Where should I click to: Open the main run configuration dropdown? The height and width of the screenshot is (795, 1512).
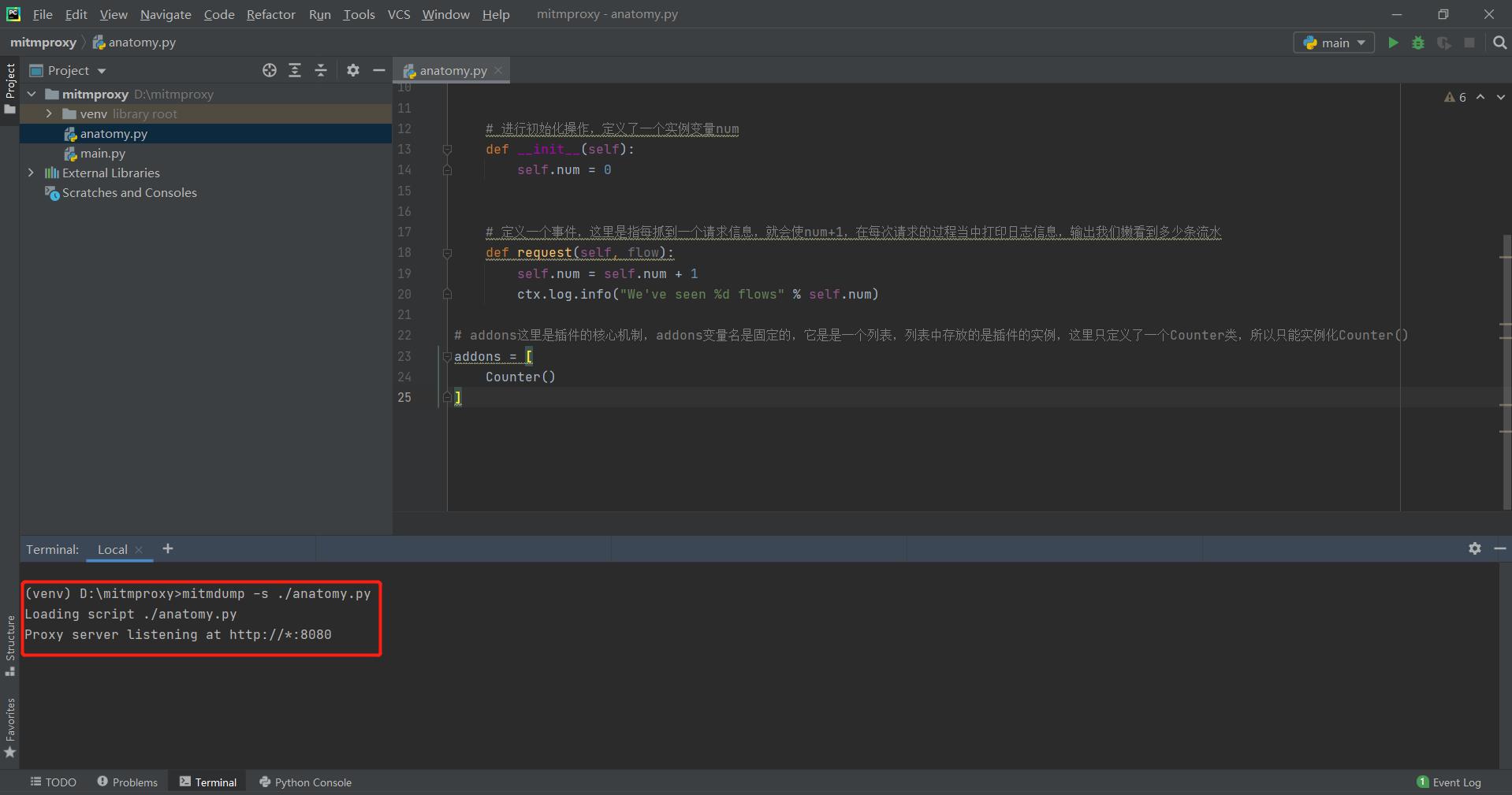(x=1334, y=43)
